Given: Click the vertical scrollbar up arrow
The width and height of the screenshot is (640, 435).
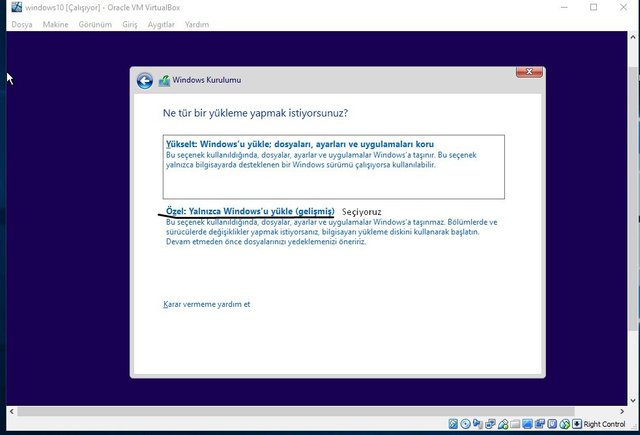Looking at the screenshot, I should pos(633,37).
